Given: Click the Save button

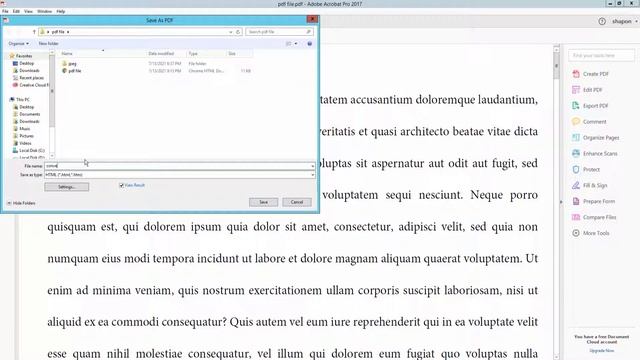Looking at the screenshot, I should 263,202.
